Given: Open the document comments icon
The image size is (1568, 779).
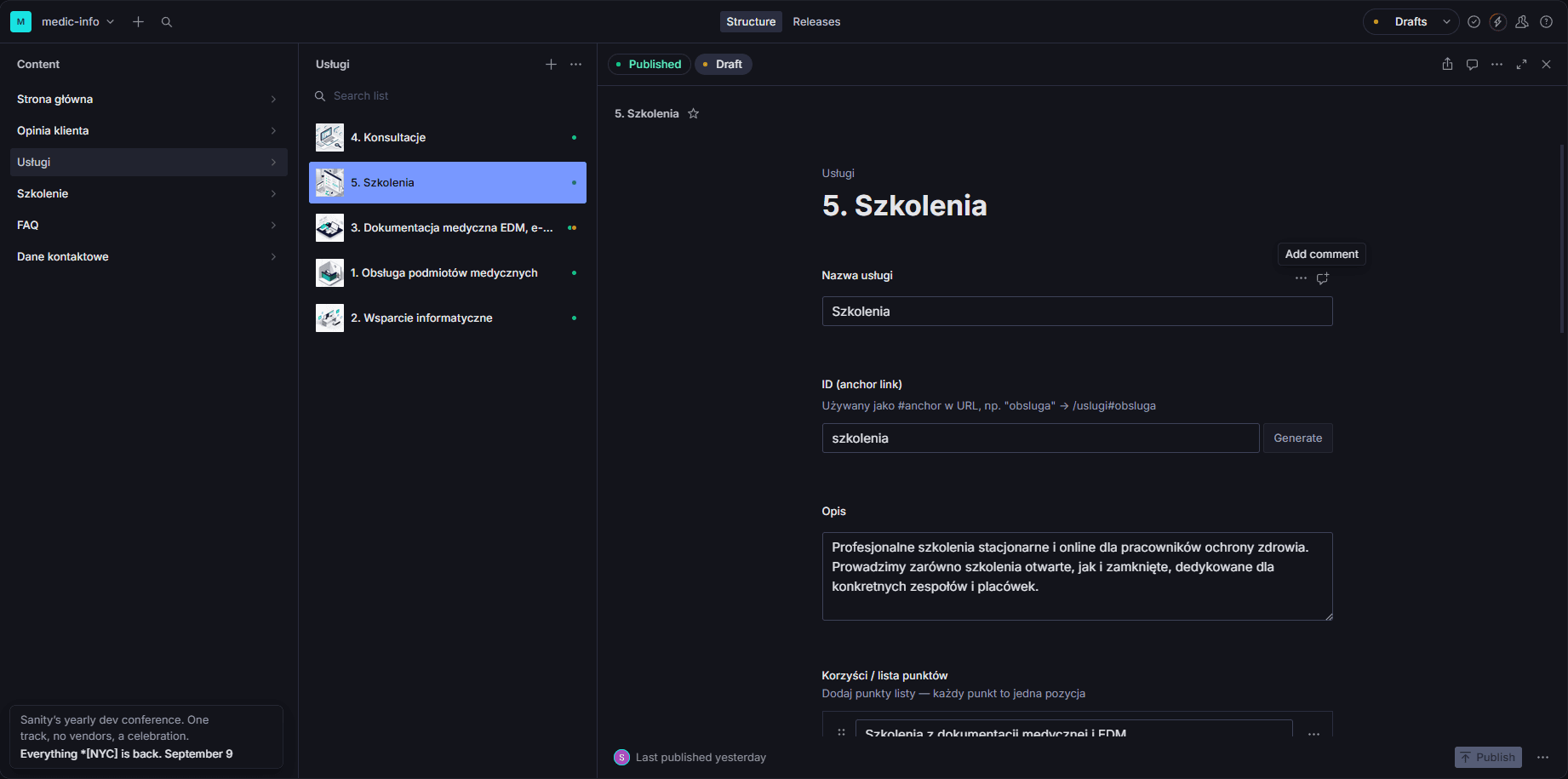Looking at the screenshot, I should click(x=1472, y=64).
